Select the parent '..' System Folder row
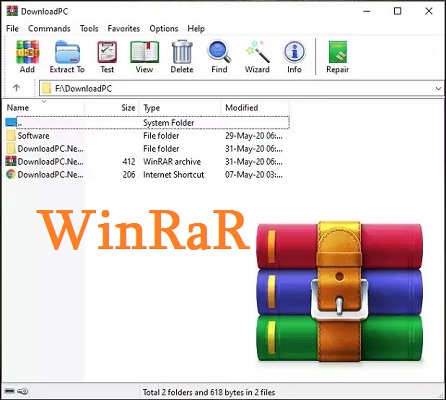Image resolution: width=446 pixels, height=400 pixels. tap(147, 123)
